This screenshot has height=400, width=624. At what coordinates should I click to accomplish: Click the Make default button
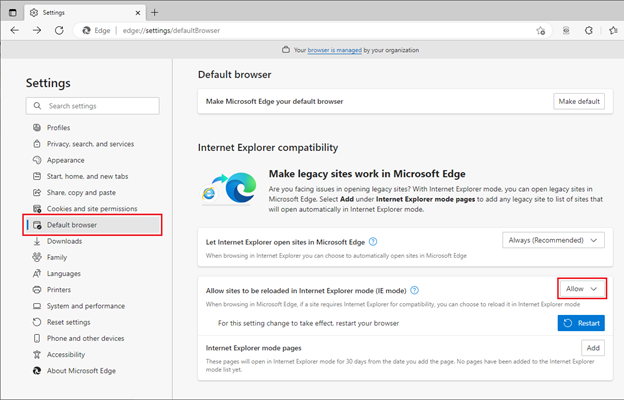click(579, 101)
